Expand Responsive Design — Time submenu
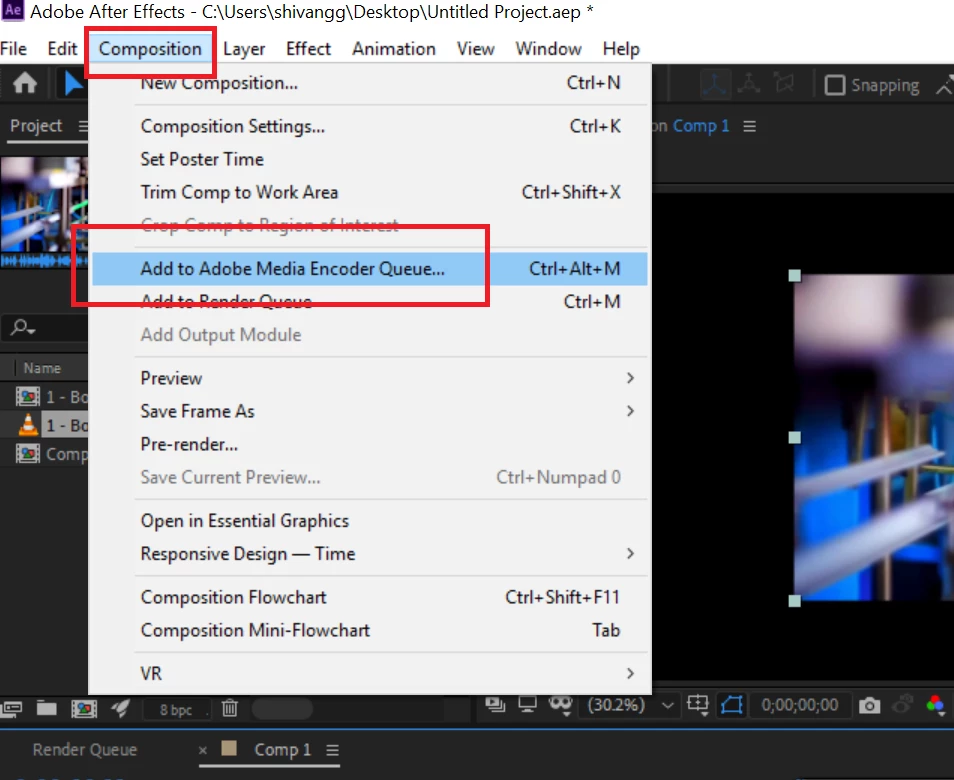This screenshot has width=954, height=780. click(x=630, y=554)
